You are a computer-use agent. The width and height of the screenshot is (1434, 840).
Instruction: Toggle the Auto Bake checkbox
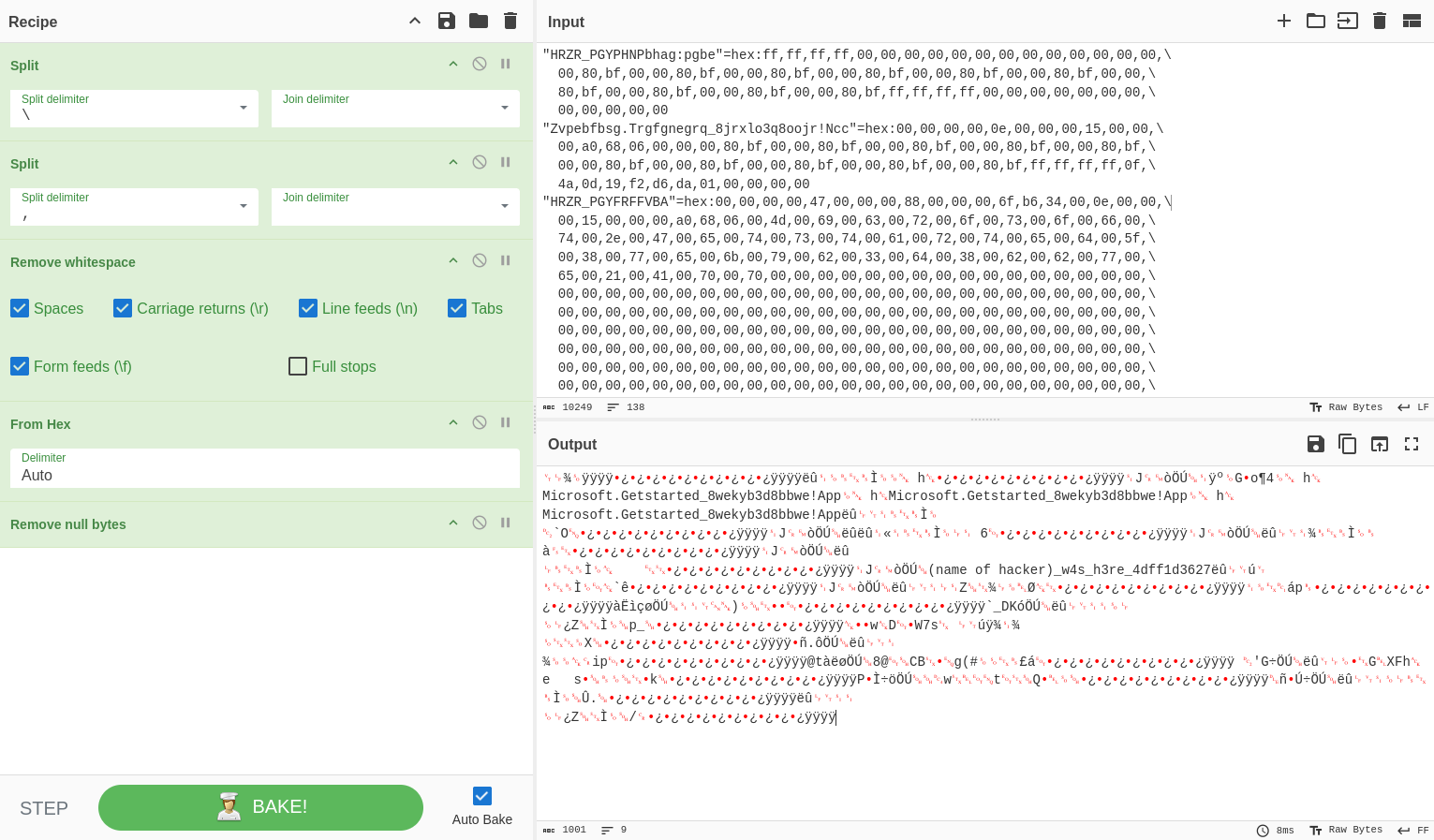[482, 796]
